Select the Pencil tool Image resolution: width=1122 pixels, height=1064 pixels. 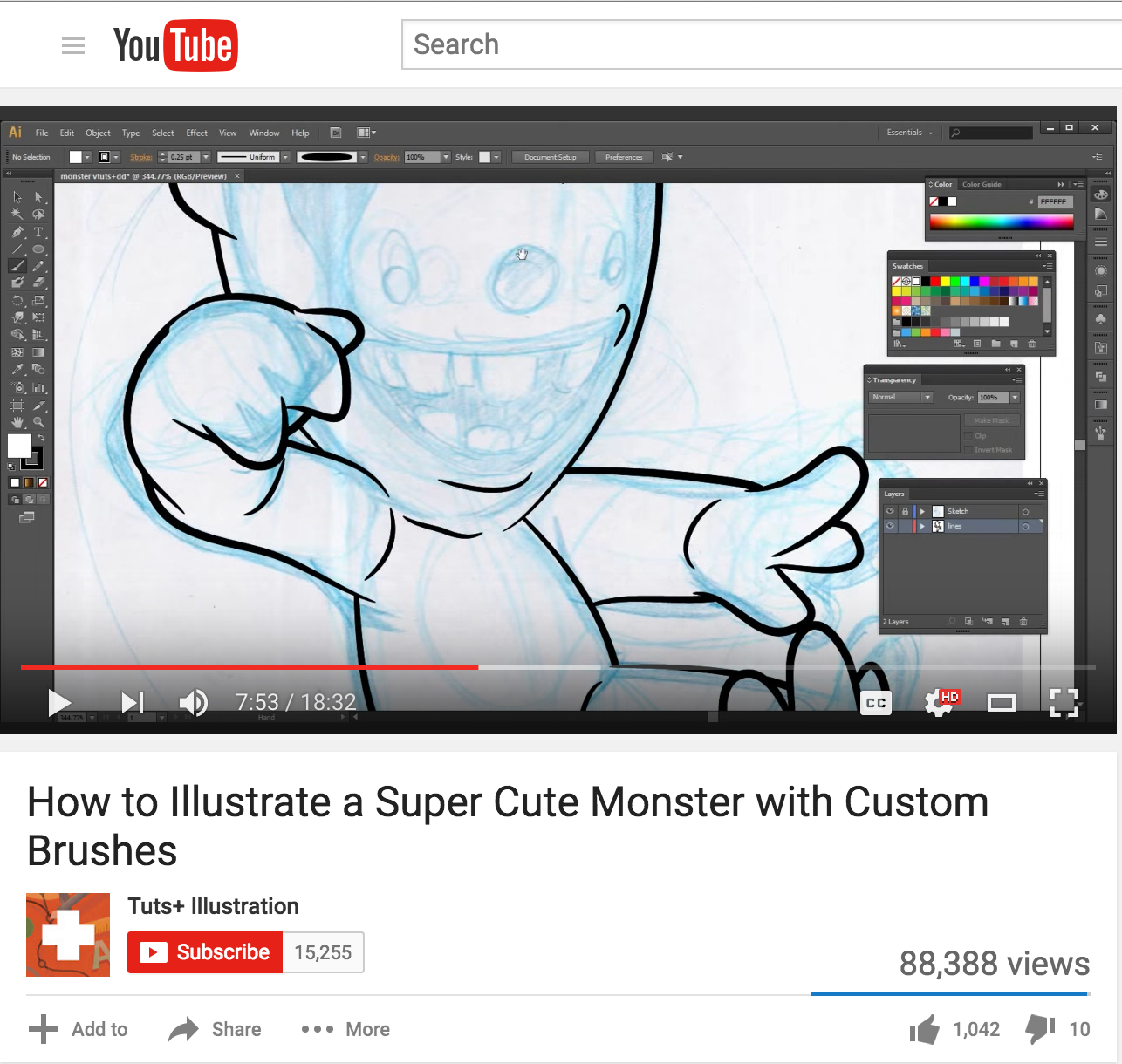click(38, 266)
